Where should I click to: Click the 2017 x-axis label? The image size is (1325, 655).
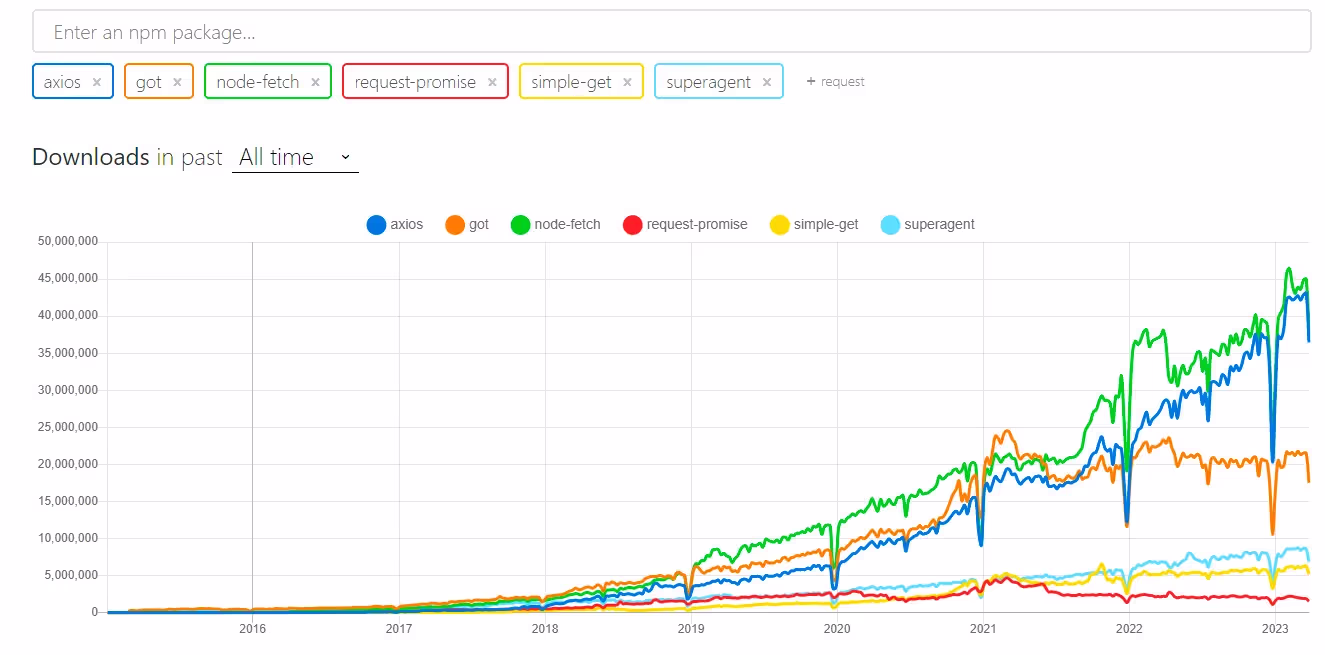[398, 629]
